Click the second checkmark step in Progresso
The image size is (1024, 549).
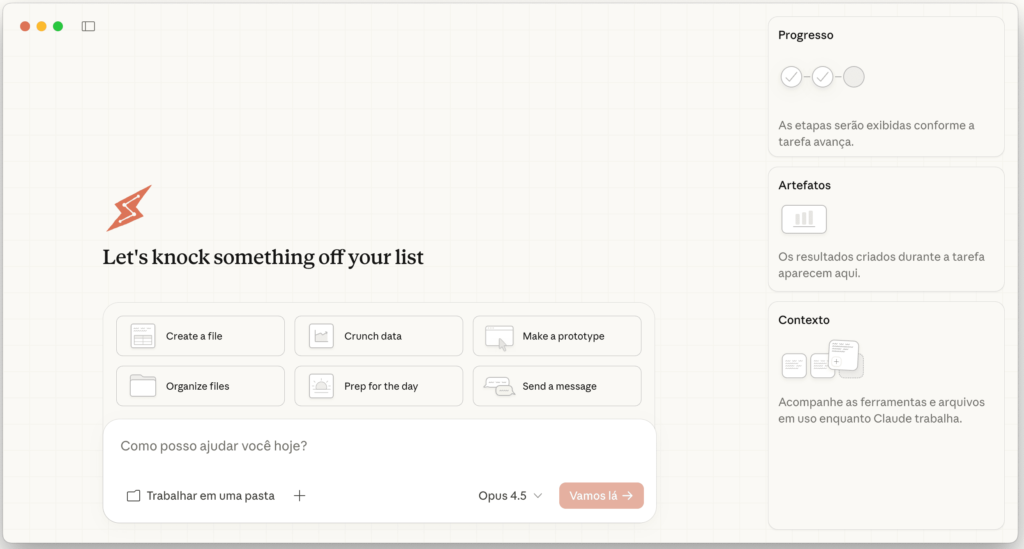click(822, 77)
